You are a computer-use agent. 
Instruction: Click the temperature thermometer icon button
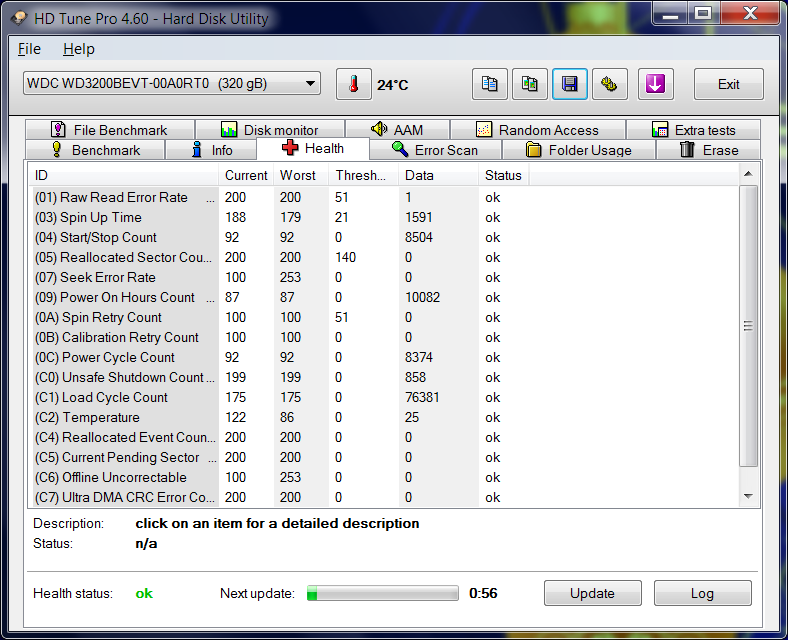point(354,84)
